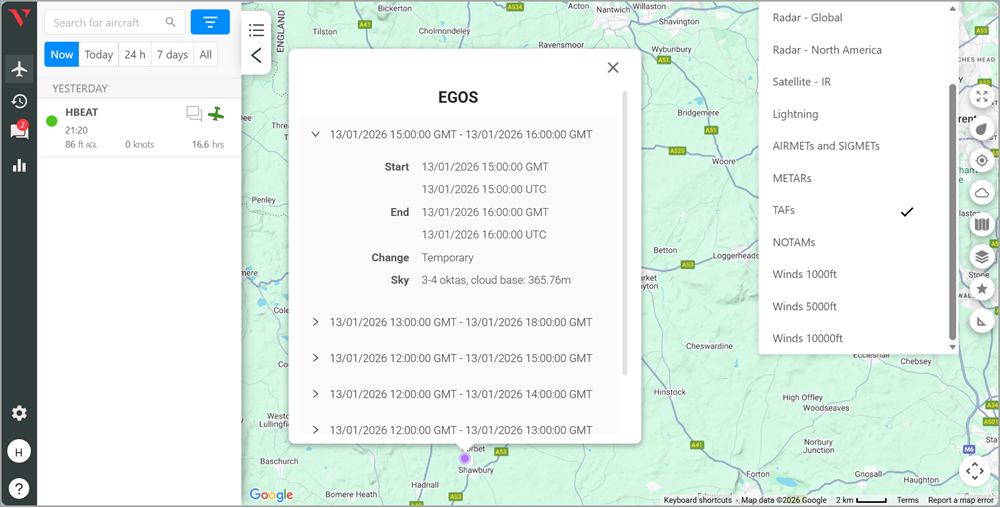Open the settings gear icon
Screen dimensions: 1000x508
pyautogui.click(x=18, y=414)
